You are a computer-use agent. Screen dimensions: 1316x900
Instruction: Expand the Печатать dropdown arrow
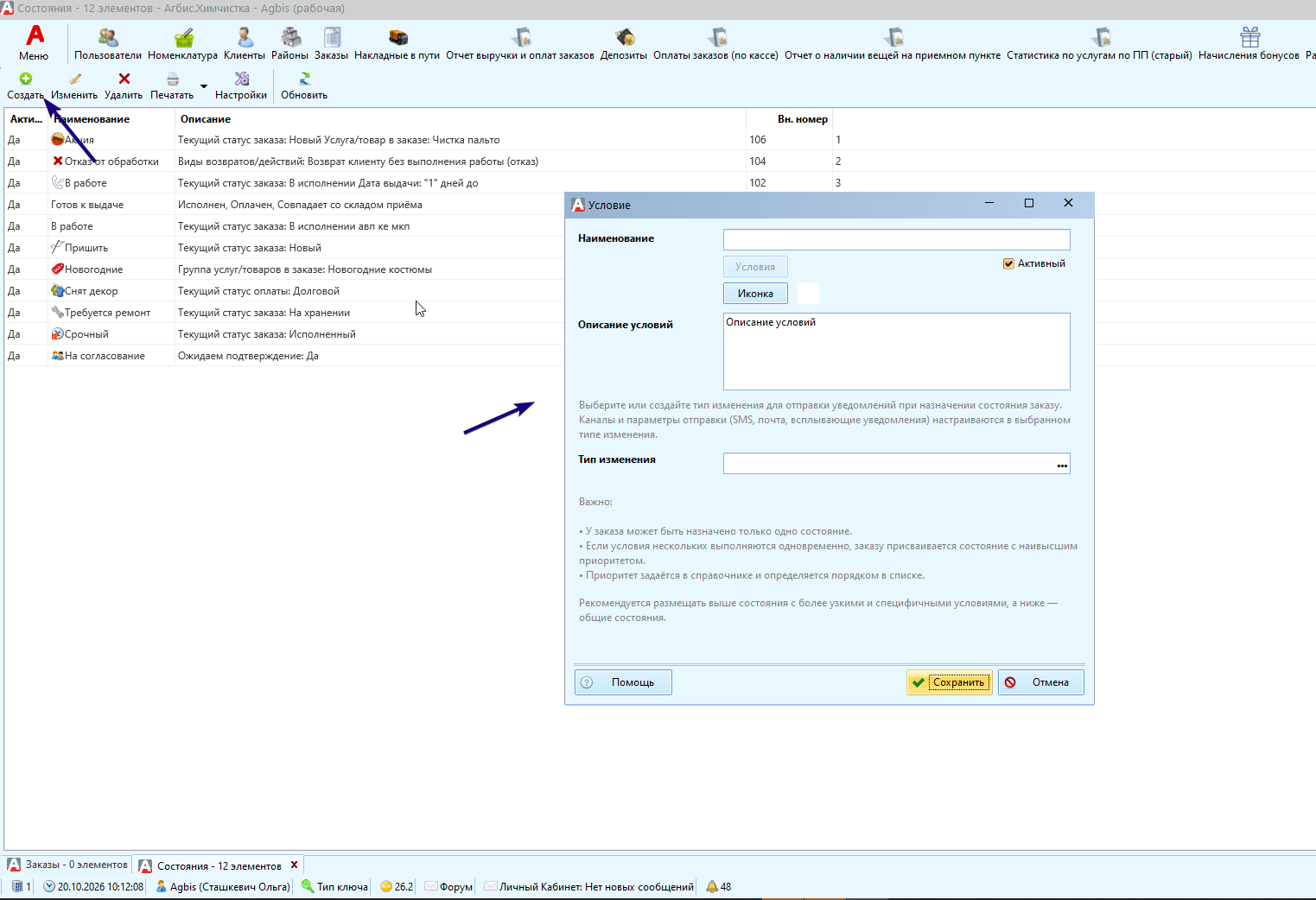(204, 86)
